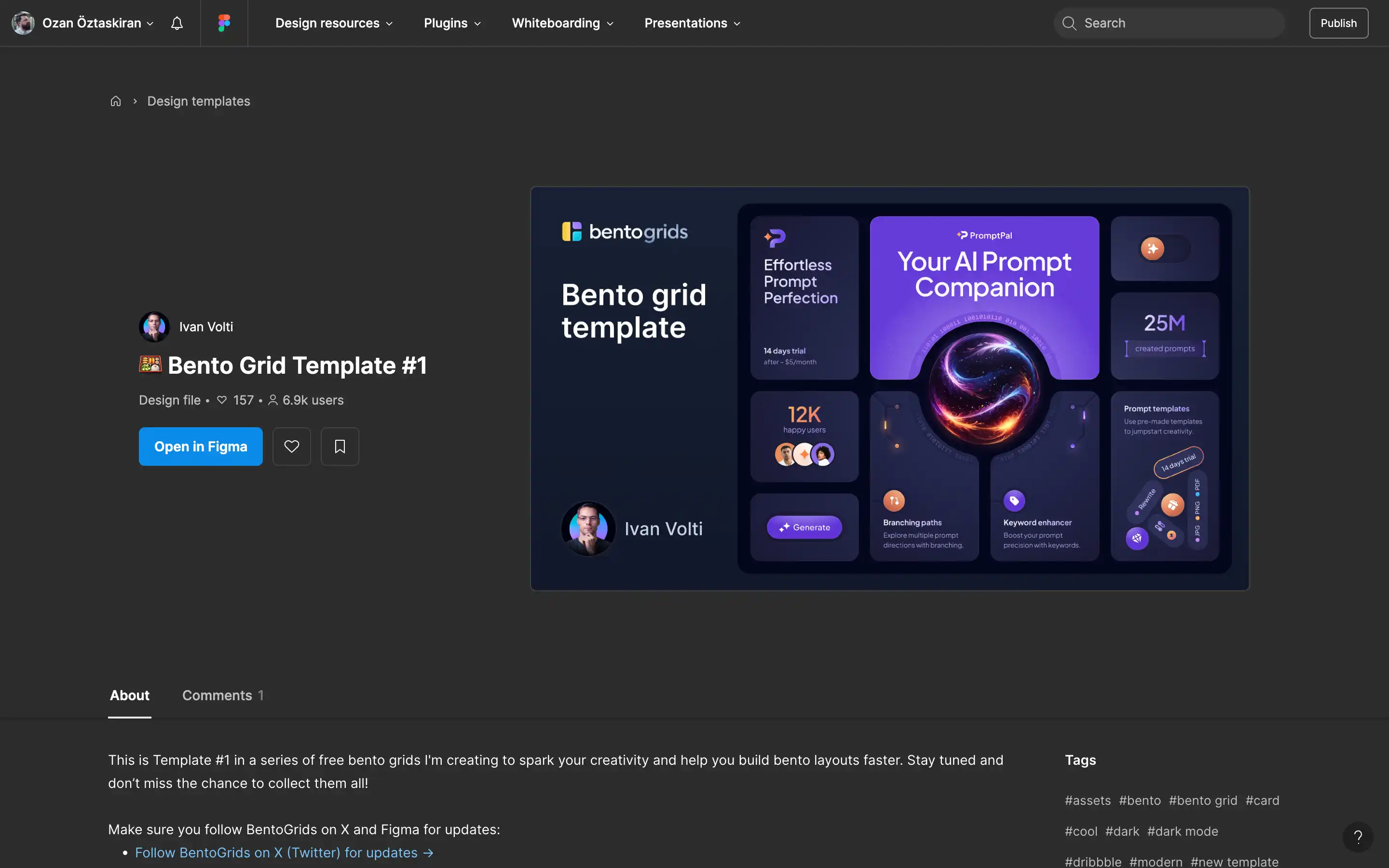Select the #dark tag
This screenshot has height=868, width=1389.
(x=1122, y=831)
